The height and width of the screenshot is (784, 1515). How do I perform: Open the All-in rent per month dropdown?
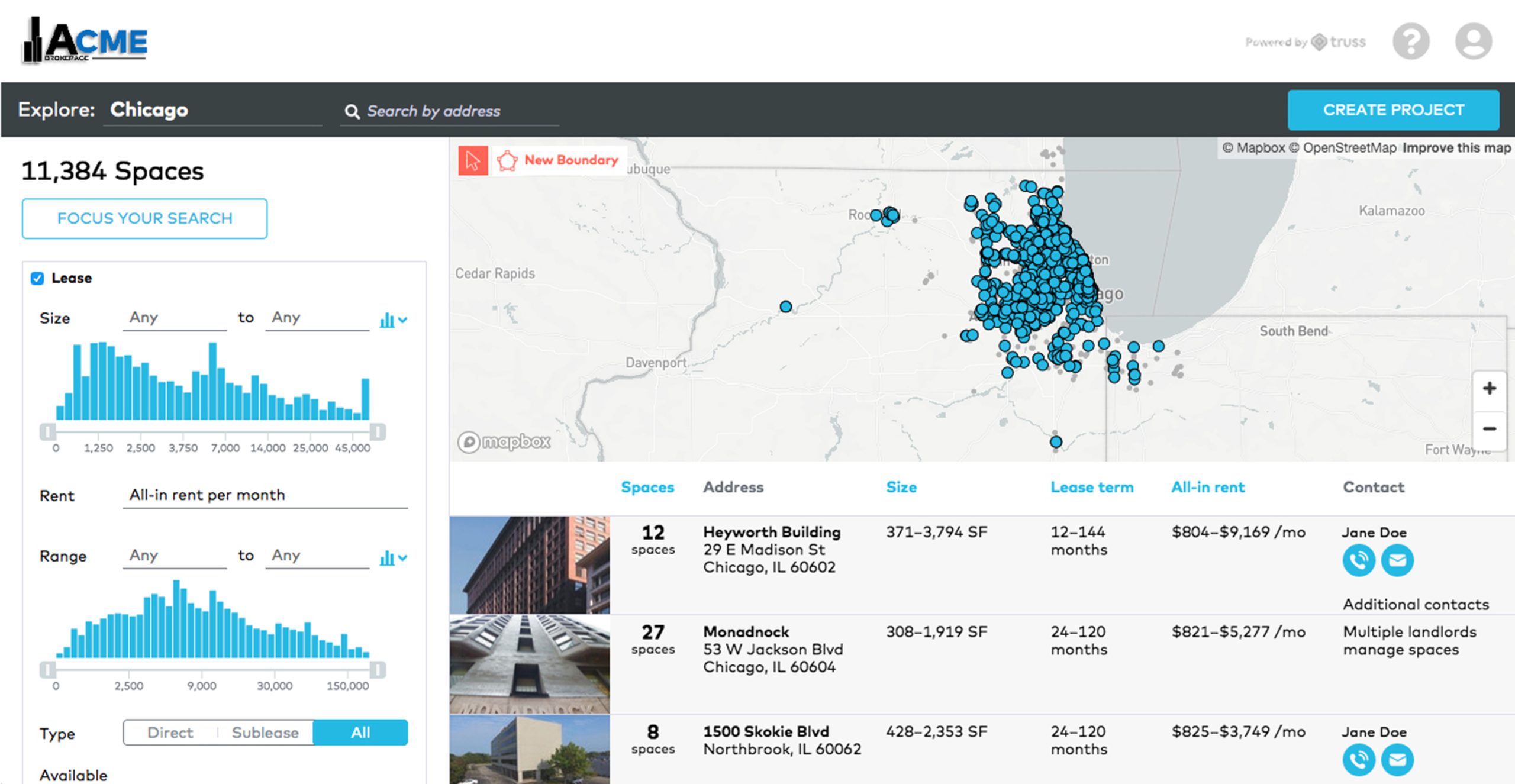click(x=265, y=495)
